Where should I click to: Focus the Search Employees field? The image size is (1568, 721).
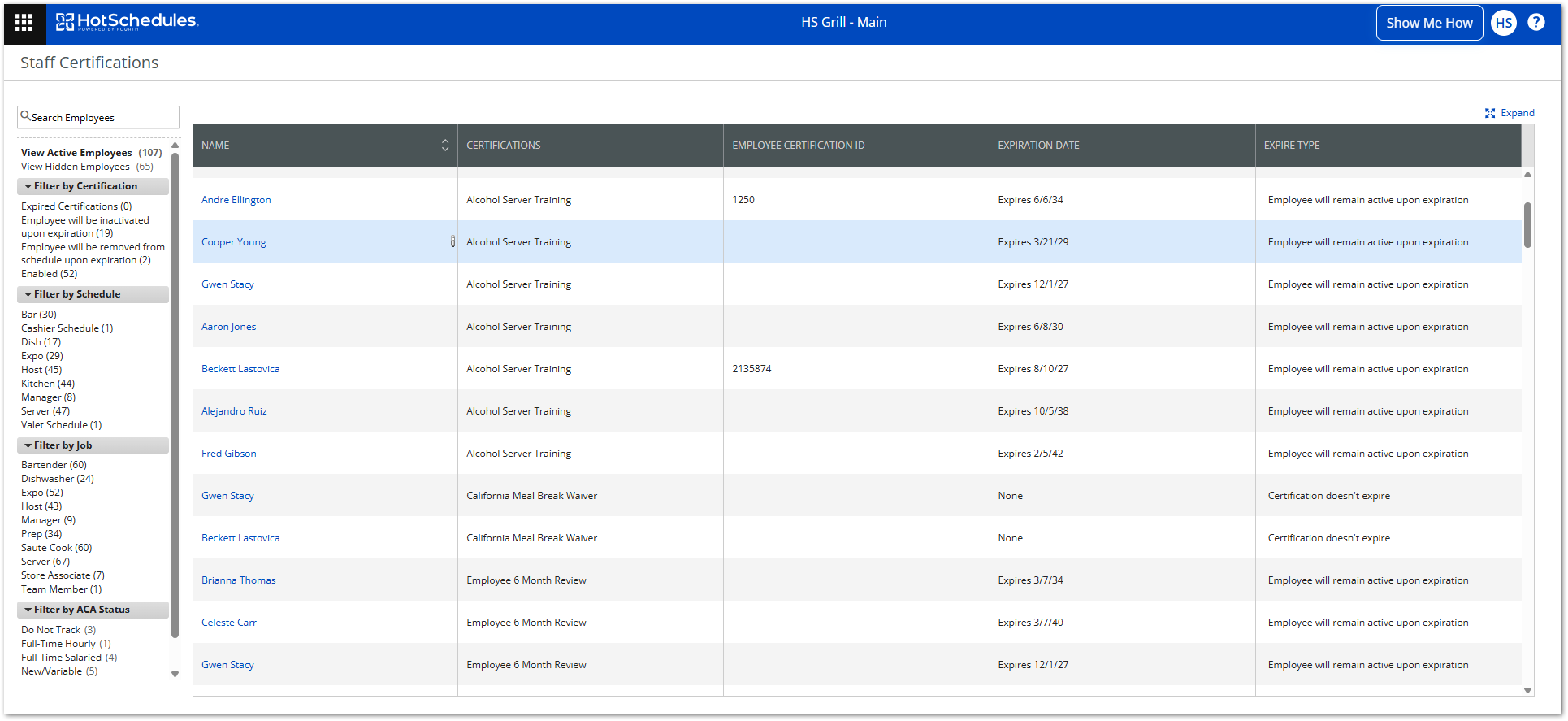point(98,117)
